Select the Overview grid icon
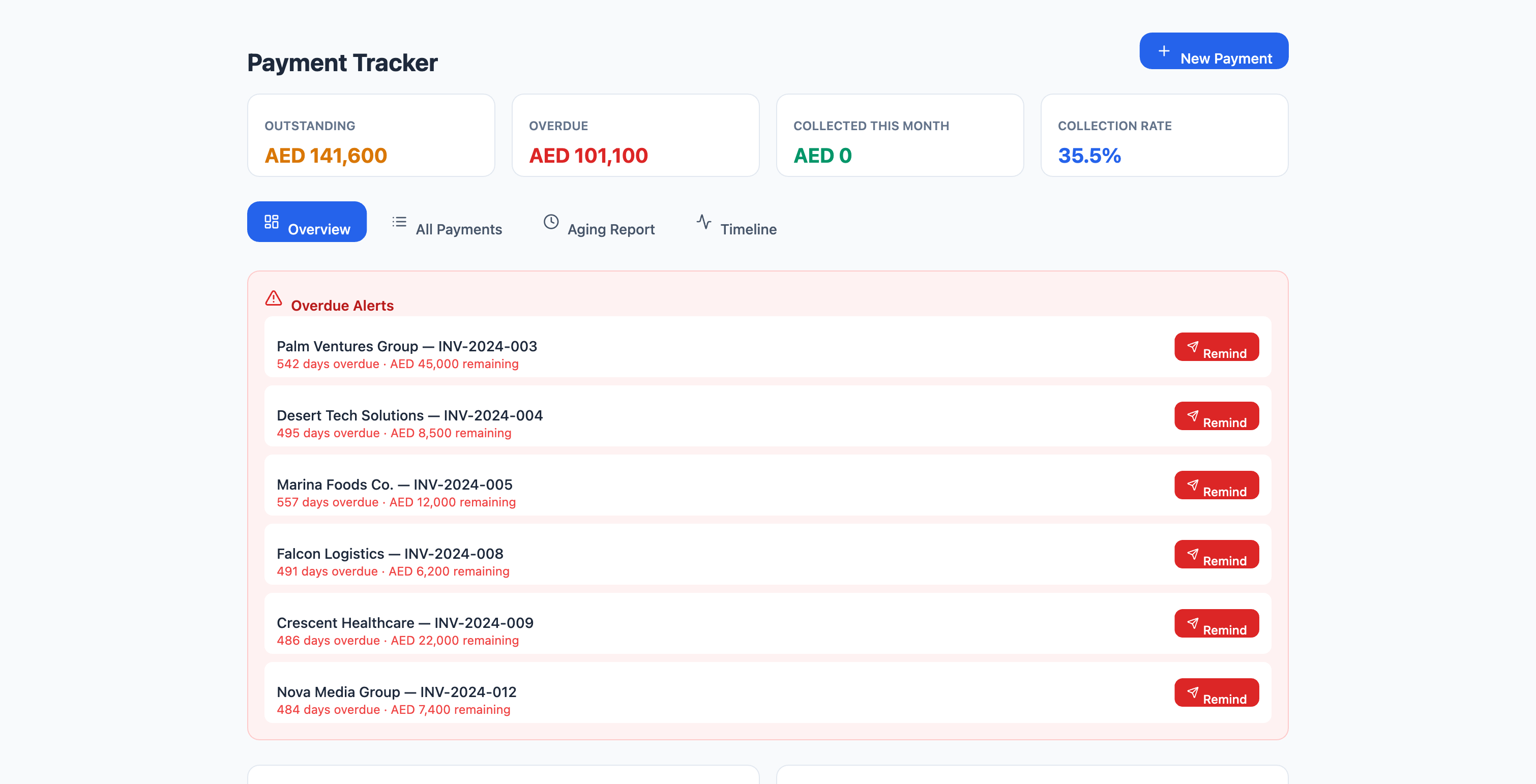The width and height of the screenshot is (1536, 784). point(271,221)
